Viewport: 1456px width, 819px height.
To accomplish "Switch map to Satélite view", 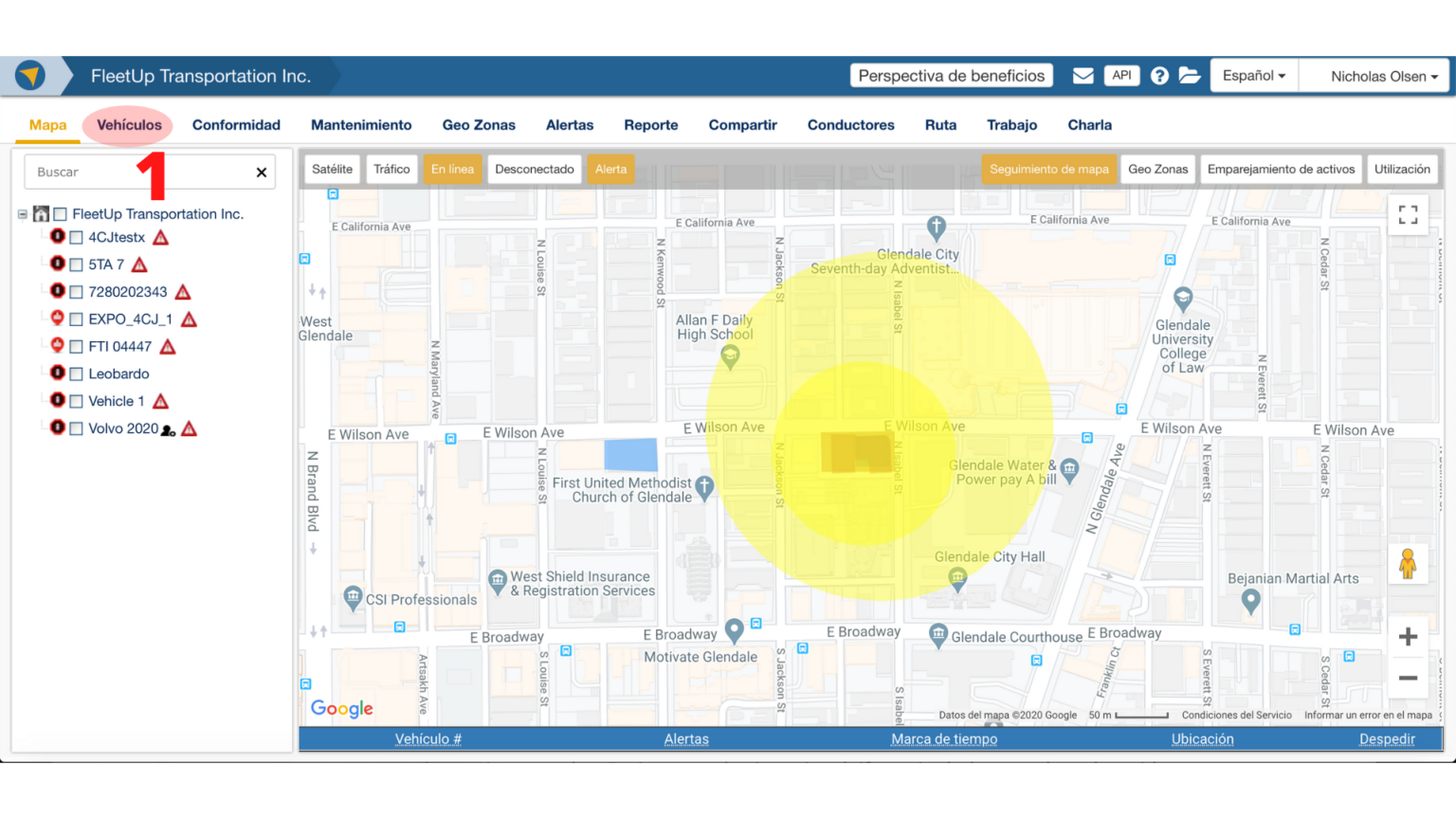I will pos(332,169).
